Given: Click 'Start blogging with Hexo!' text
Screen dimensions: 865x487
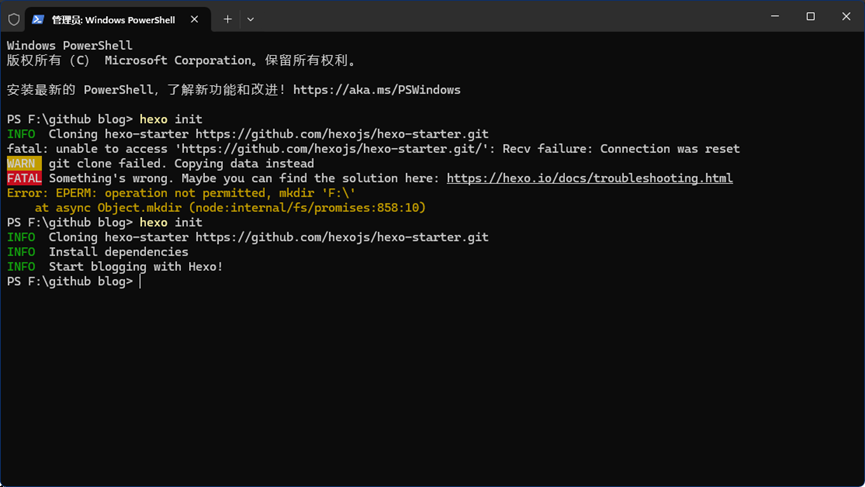Looking at the screenshot, I should (136, 266).
